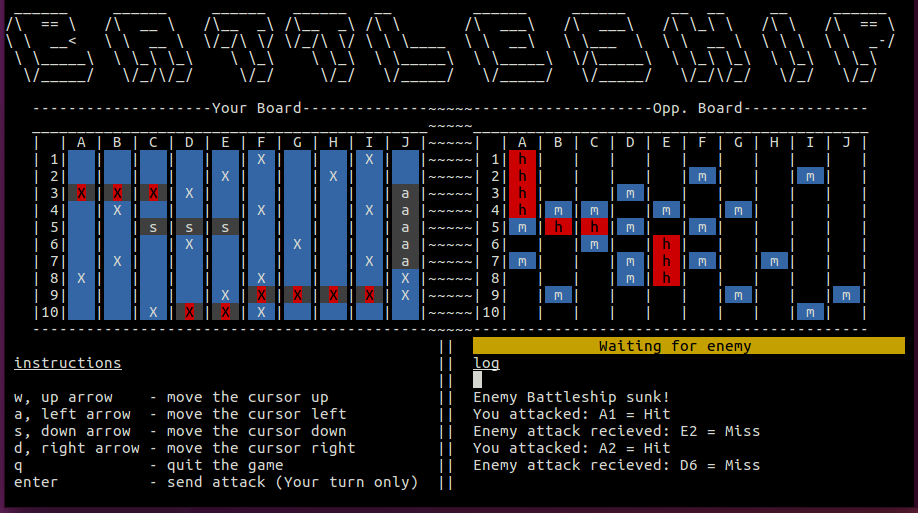This screenshot has height=513, width=918.
Task: Target hit cell E8 on Opp. Board
Action: tap(666, 278)
